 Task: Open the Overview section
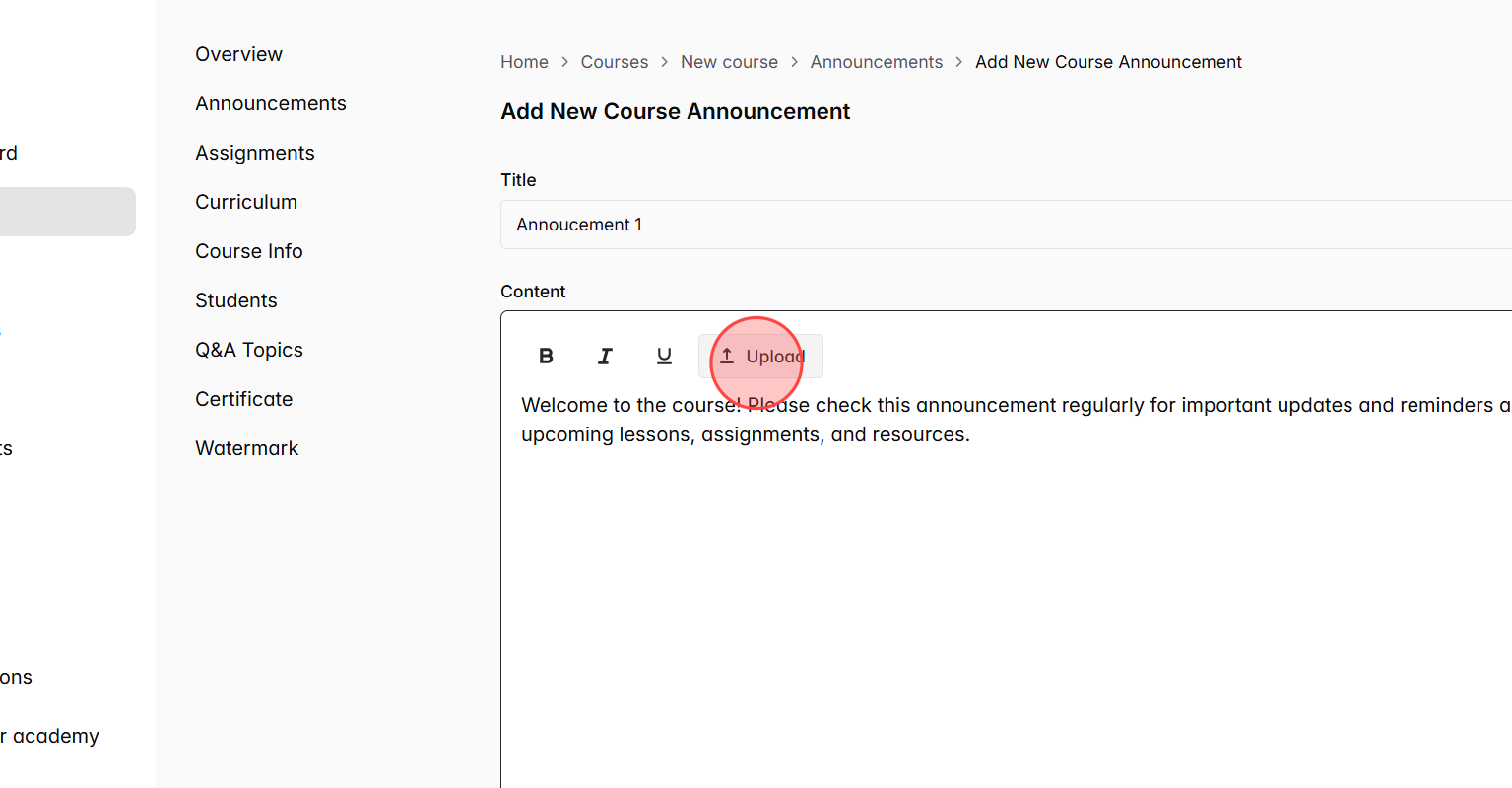click(238, 54)
